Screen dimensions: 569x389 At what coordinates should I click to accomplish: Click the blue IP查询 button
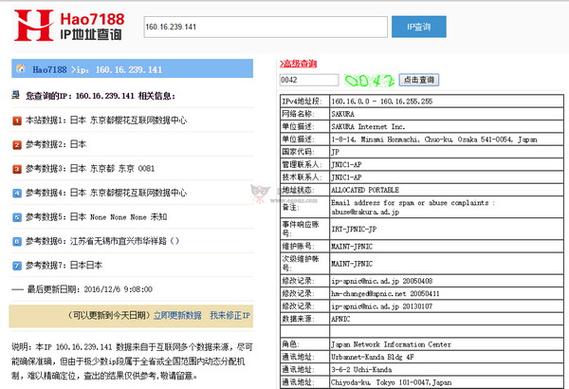click(419, 27)
